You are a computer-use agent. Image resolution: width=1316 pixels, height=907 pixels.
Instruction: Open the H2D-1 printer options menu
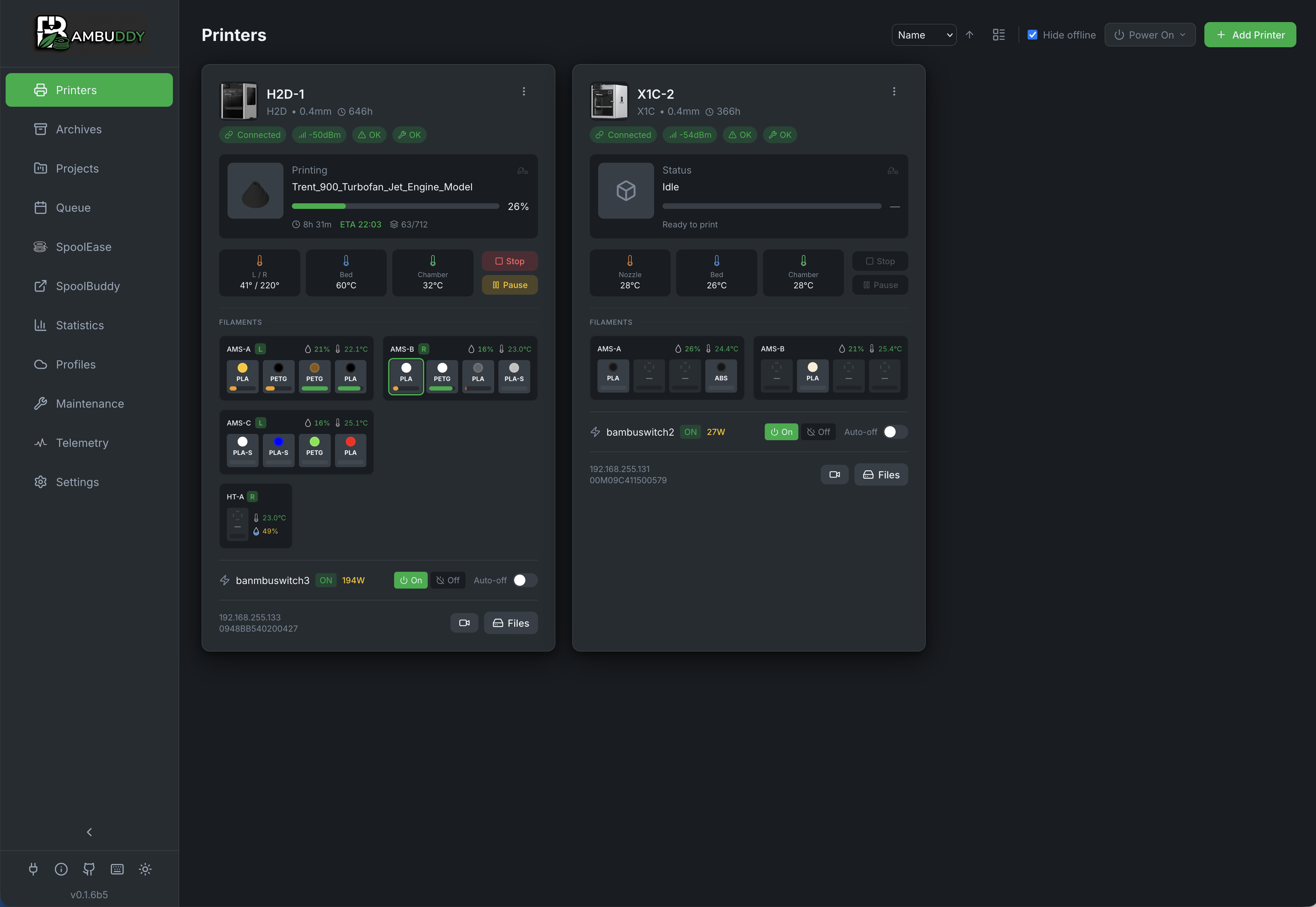click(x=524, y=91)
